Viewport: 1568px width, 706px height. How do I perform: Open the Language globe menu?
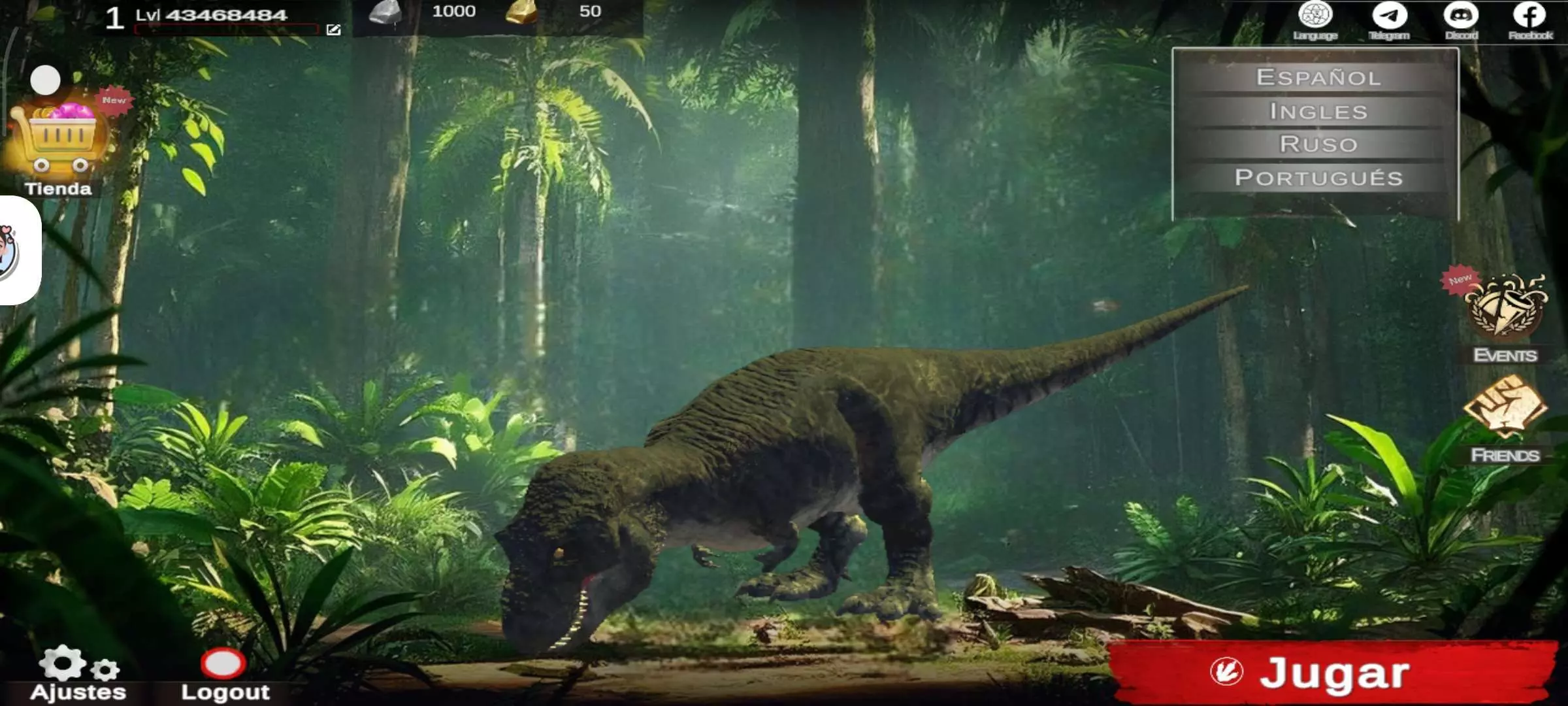point(1315,16)
